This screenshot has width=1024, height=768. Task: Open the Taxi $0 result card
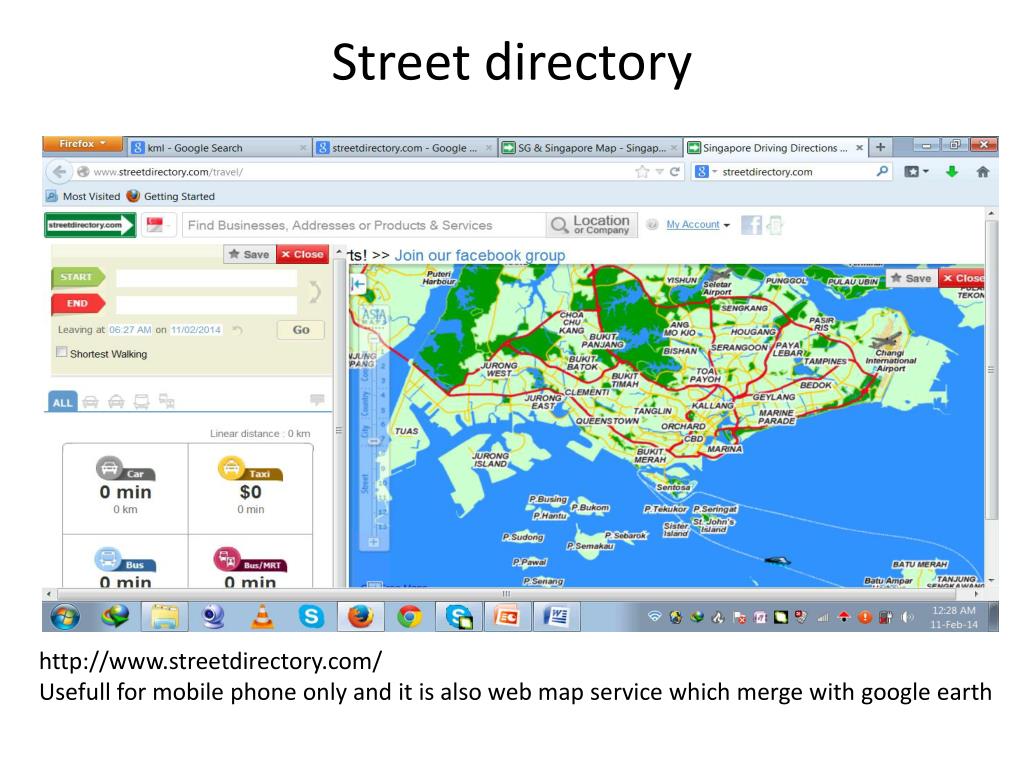click(251, 488)
